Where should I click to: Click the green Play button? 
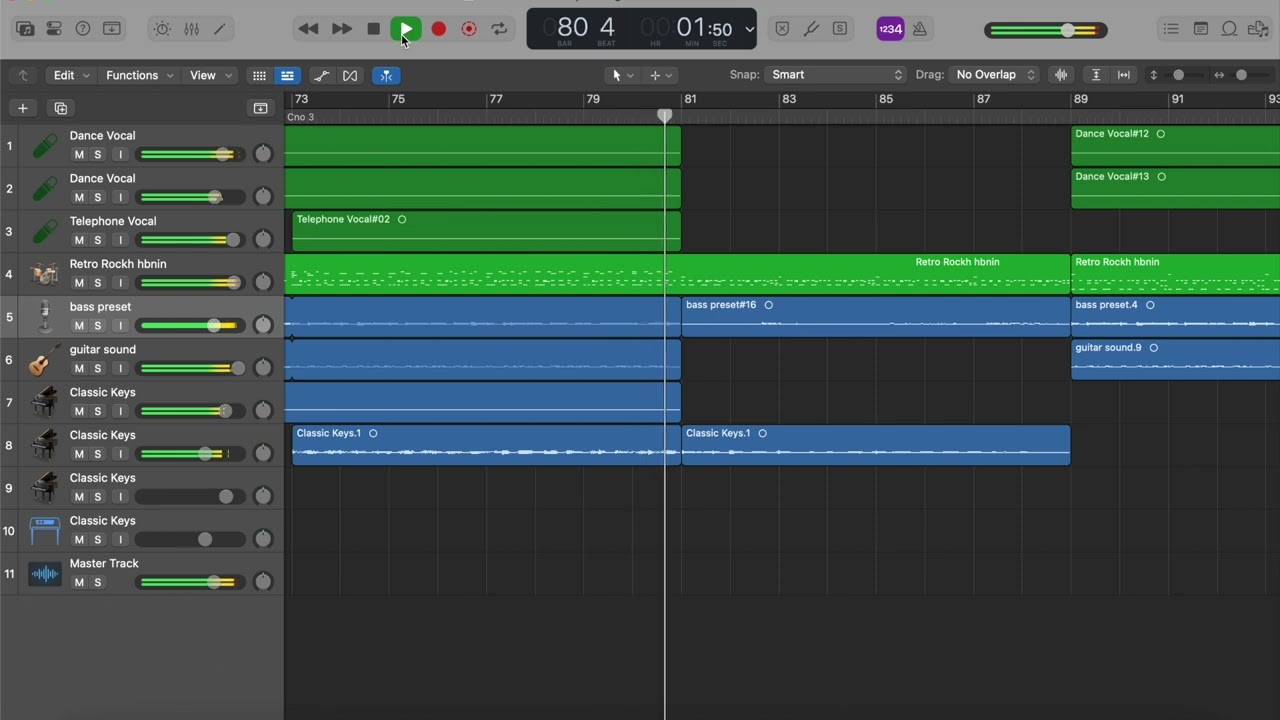pyautogui.click(x=405, y=29)
